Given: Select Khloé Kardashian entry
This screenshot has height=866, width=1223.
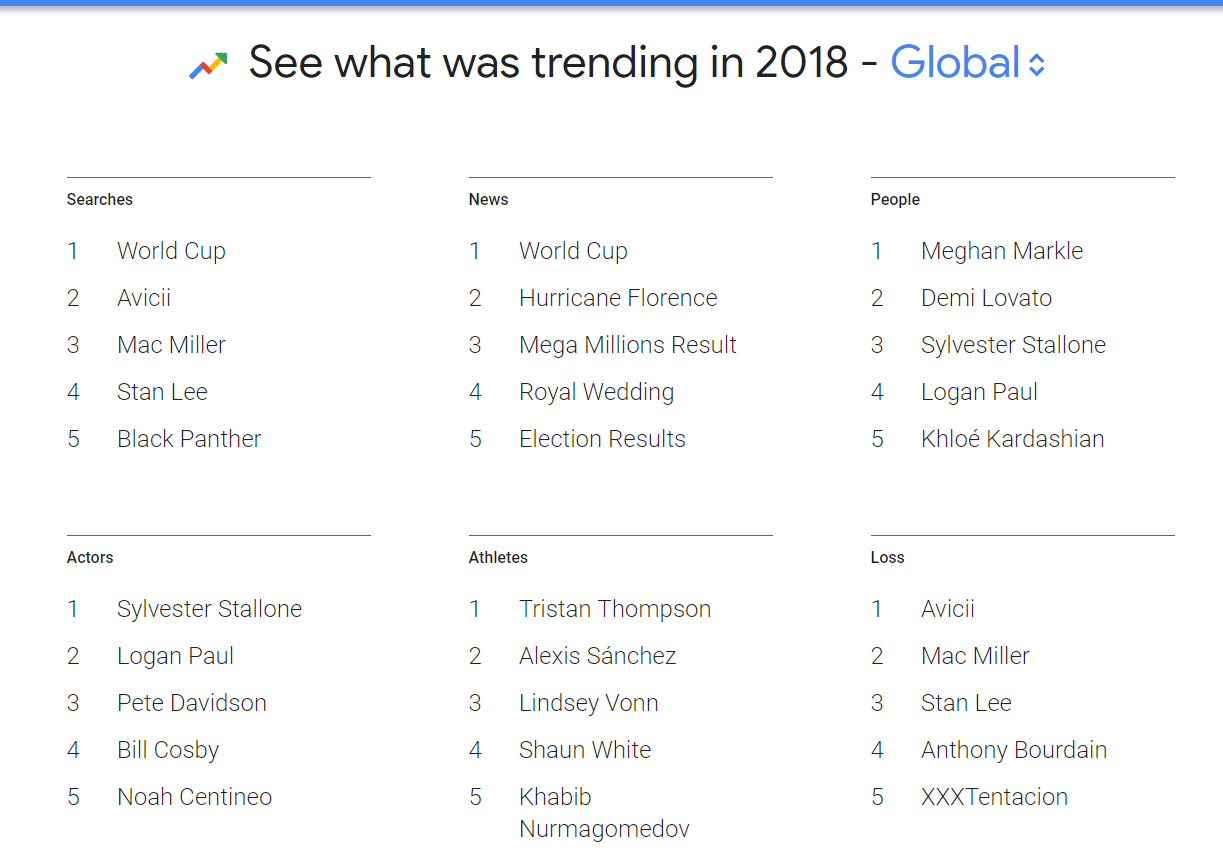Looking at the screenshot, I should 1013,439.
